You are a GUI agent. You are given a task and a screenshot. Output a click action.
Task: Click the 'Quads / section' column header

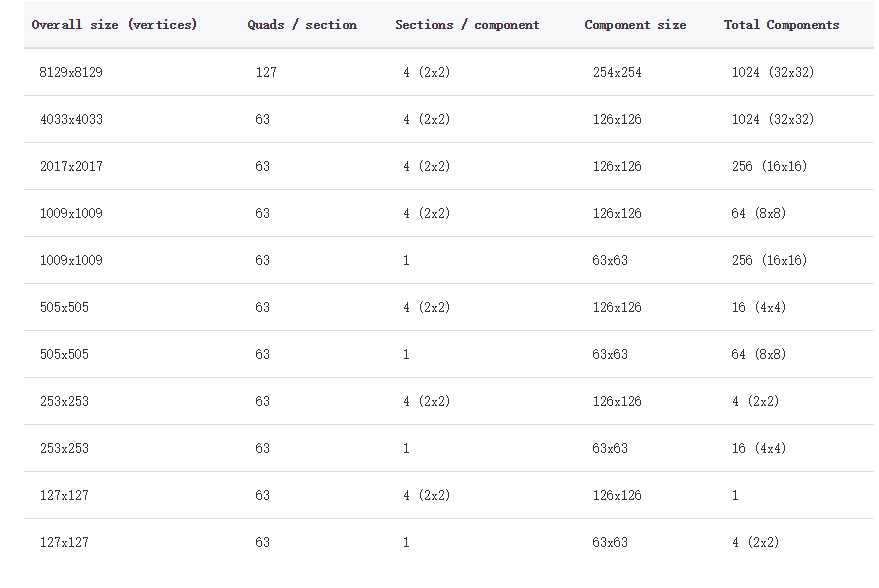[x=302, y=25]
